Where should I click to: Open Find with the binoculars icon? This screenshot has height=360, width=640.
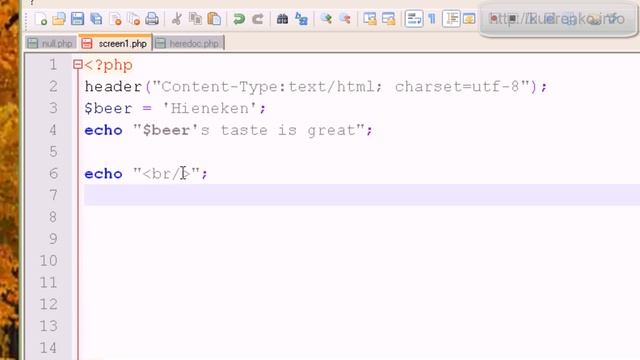click(282, 19)
